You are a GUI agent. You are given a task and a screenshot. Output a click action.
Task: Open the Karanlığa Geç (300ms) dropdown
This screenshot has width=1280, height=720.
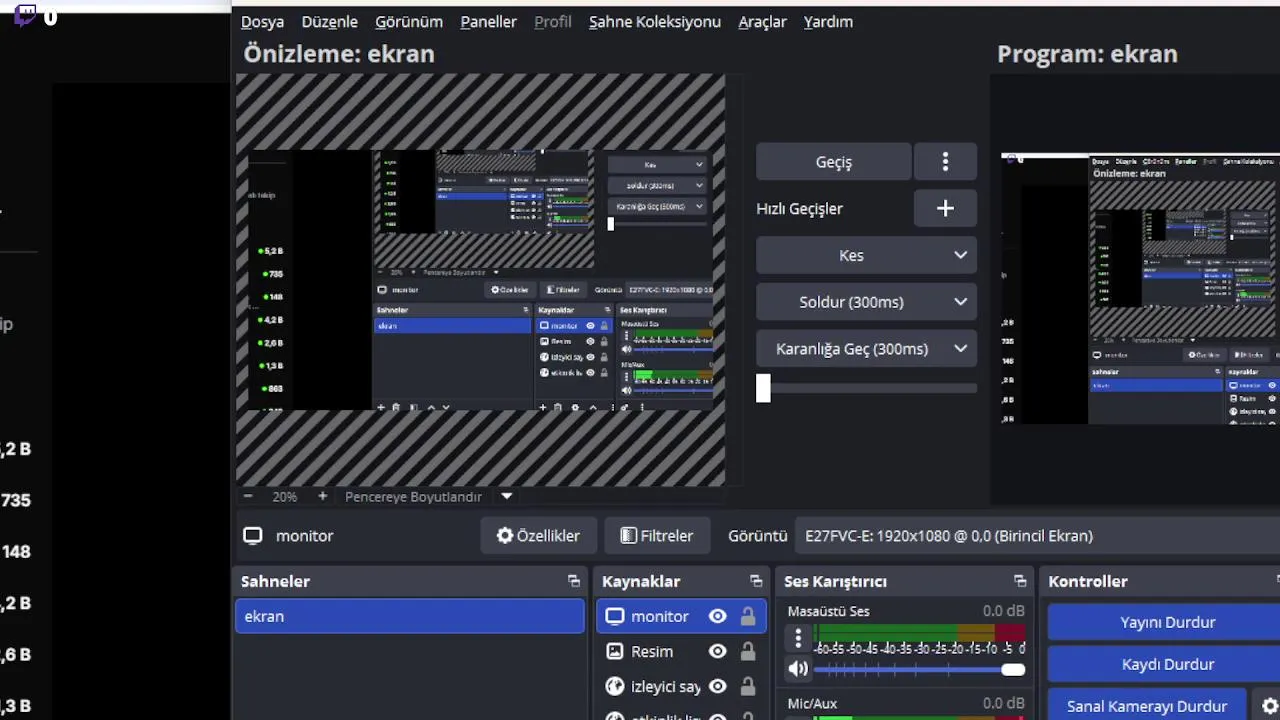(866, 349)
